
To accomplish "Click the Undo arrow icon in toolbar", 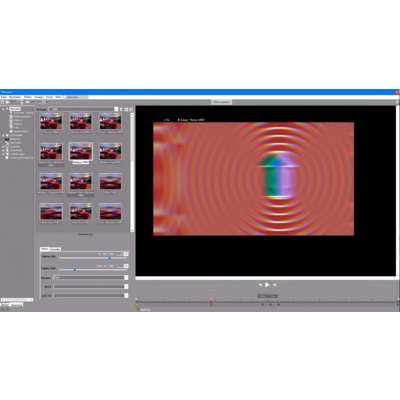I will pos(28,102).
